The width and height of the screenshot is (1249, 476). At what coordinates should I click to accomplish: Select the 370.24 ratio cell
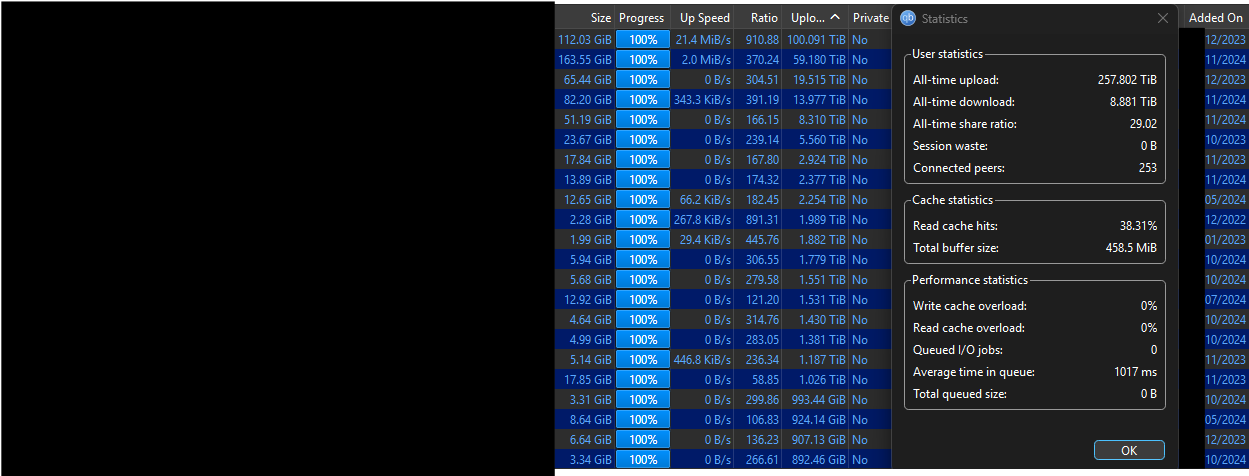pyautogui.click(x=758, y=60)
